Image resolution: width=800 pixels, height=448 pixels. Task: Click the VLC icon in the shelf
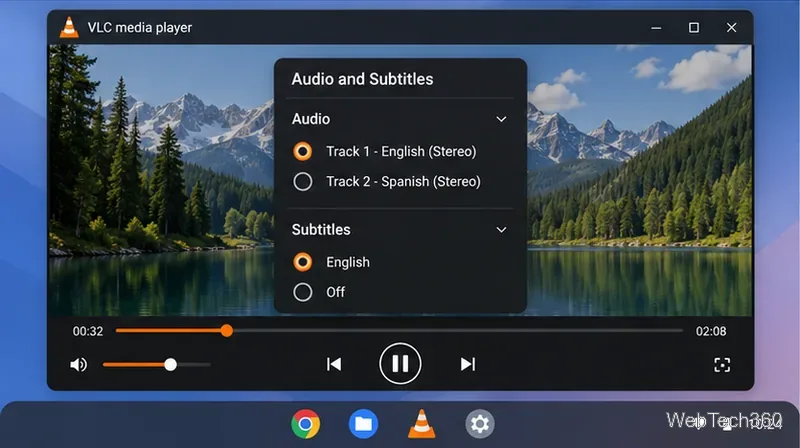pos(422,424)
